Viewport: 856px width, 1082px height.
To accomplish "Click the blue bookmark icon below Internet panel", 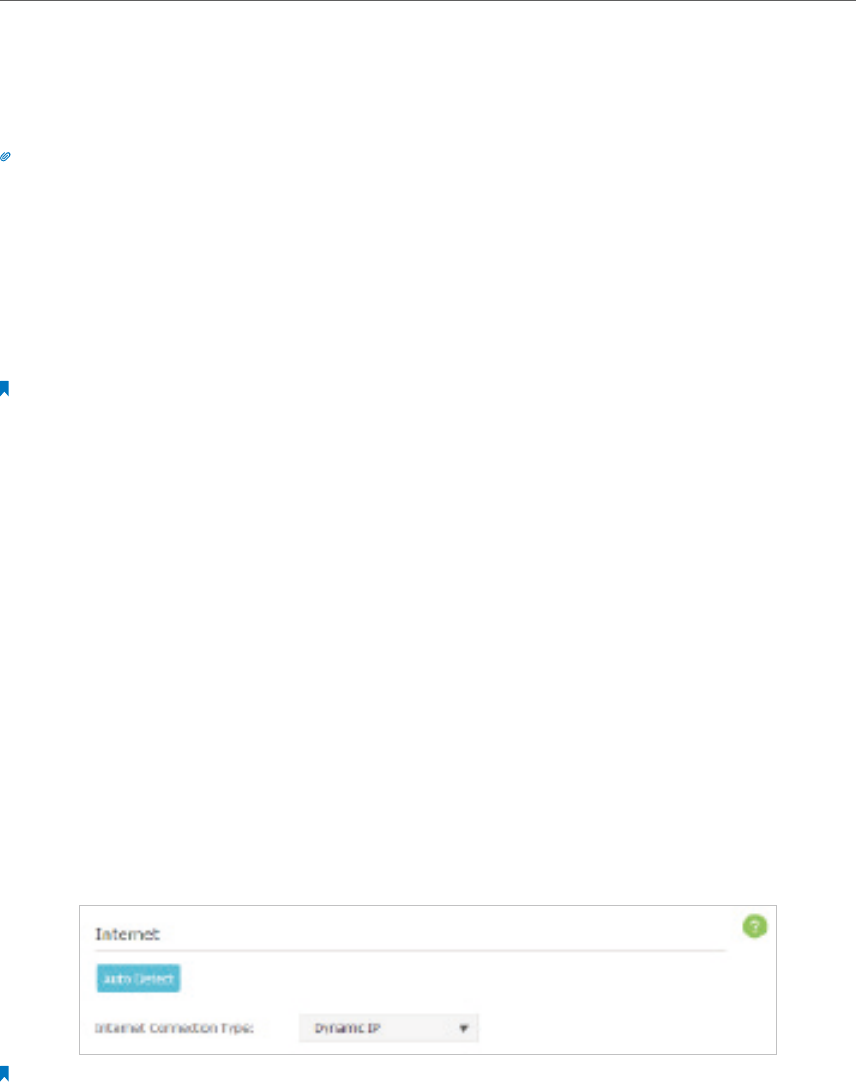I will [4, 1074].
